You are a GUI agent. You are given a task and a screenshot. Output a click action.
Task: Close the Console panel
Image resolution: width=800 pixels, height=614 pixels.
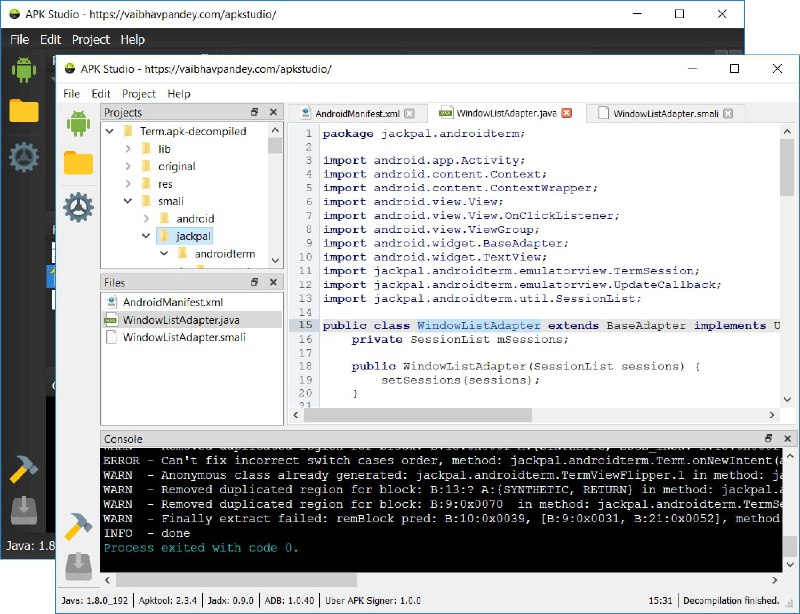click(787, 438)
